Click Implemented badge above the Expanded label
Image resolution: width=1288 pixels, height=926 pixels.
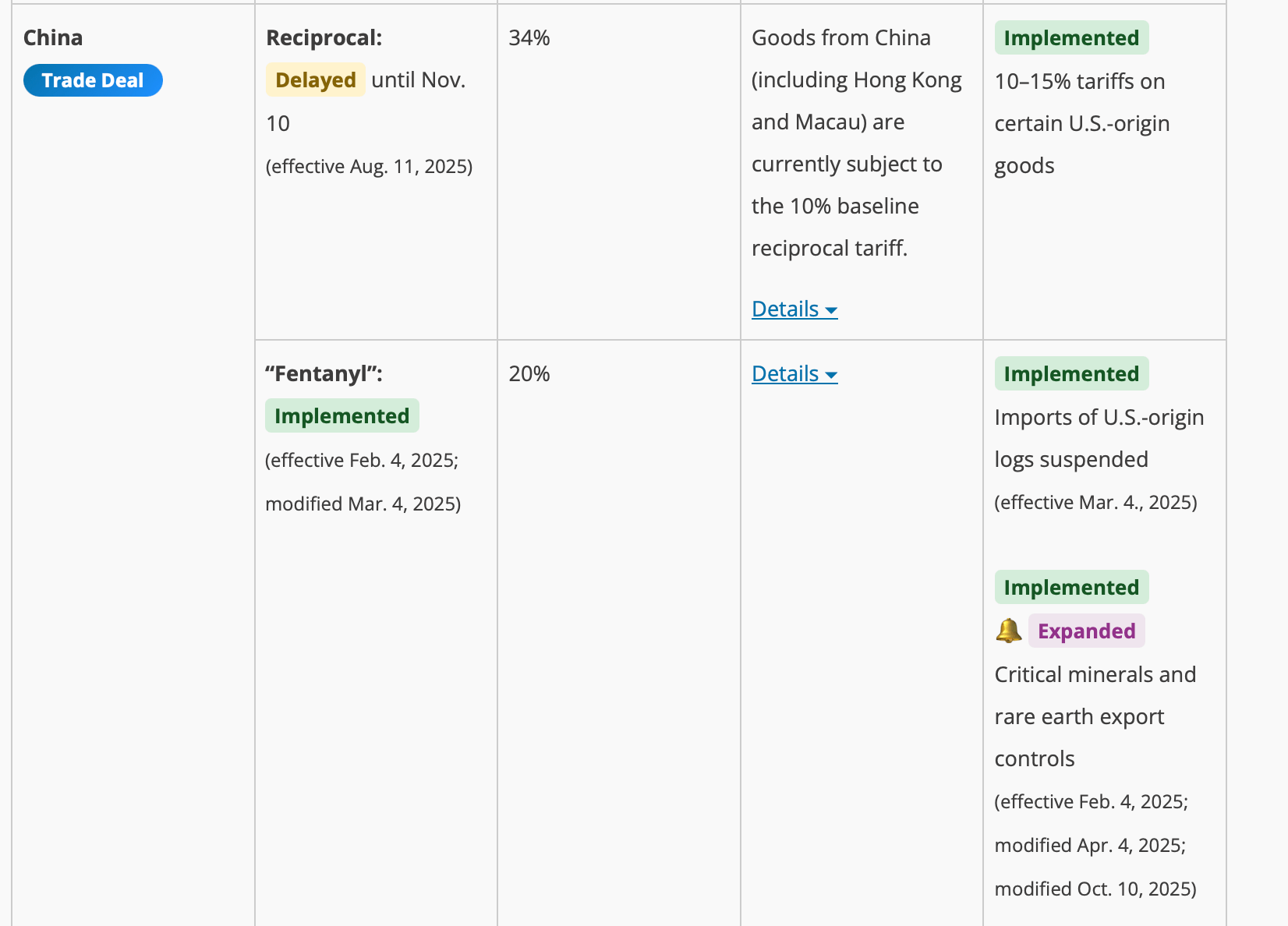coord(1070,588)
